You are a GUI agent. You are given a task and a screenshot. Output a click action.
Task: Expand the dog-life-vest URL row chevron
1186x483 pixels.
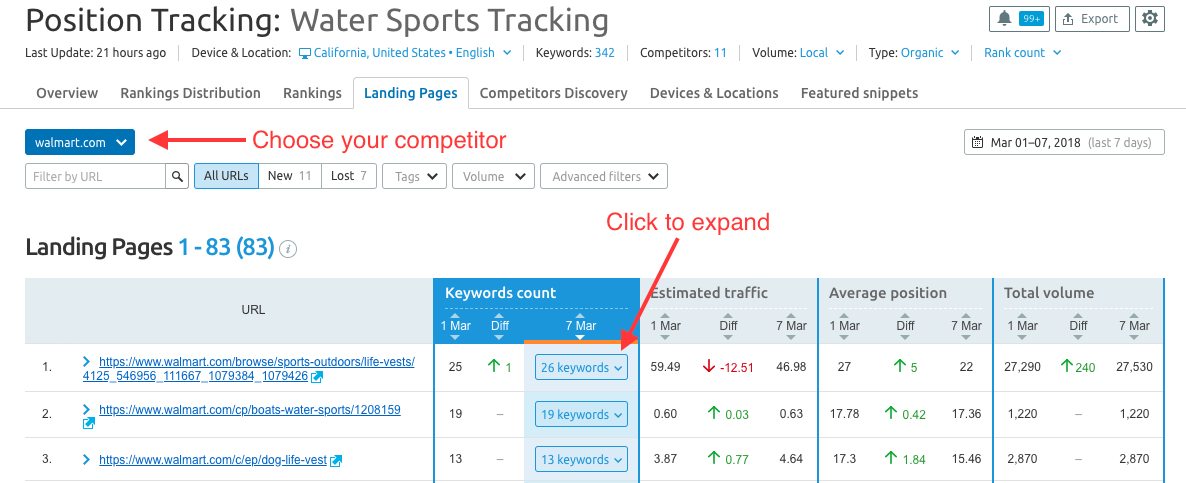click(87, 460)
